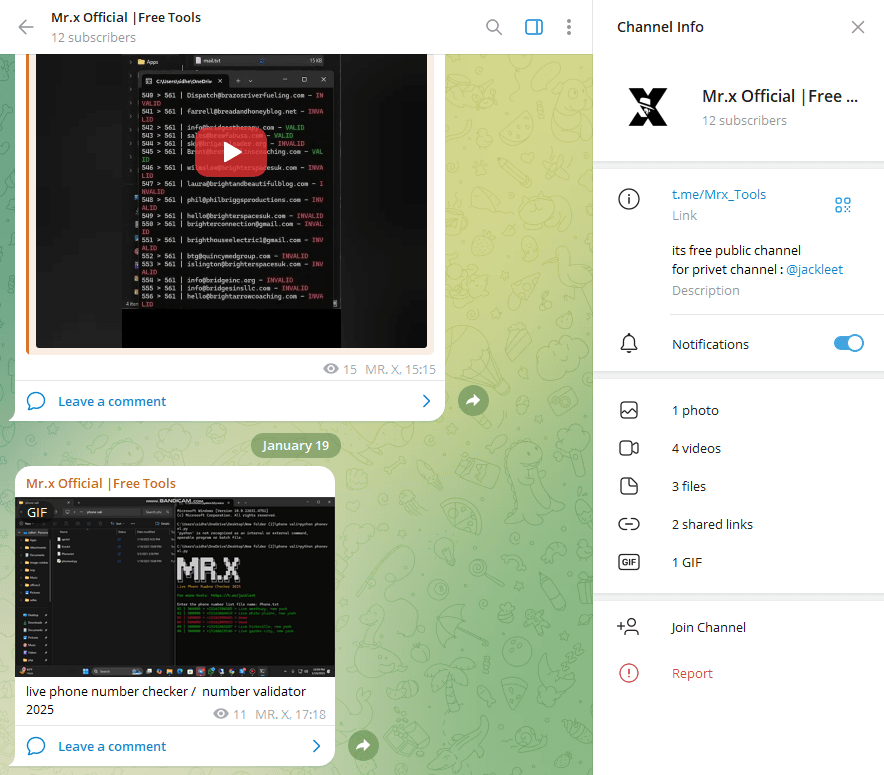This screenshot has height=775, width=884.
Task: Click the GIF media icon in Channel Info
Action: point(629,562)
